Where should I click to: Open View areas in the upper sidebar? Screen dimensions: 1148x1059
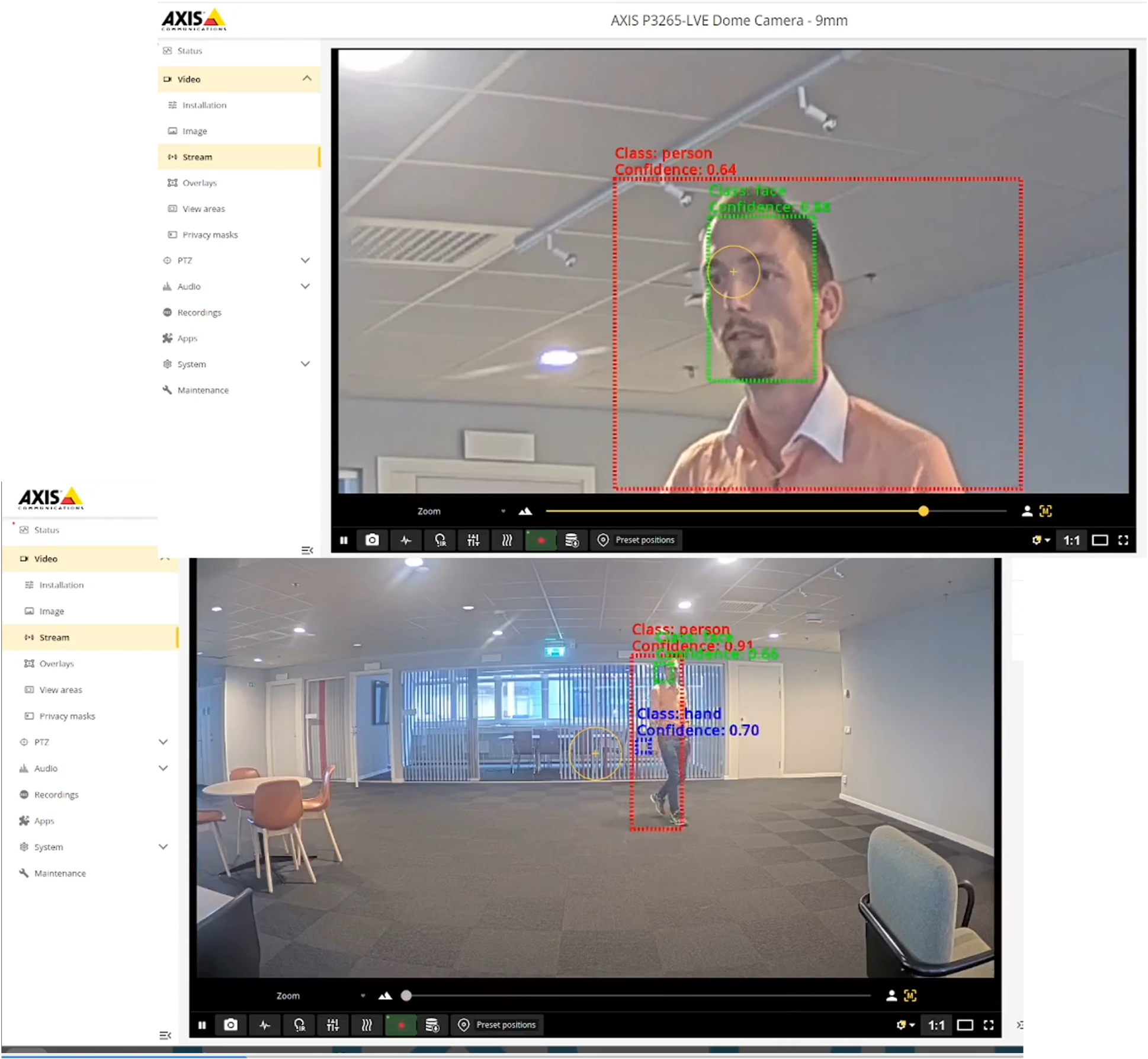point(239,209)
